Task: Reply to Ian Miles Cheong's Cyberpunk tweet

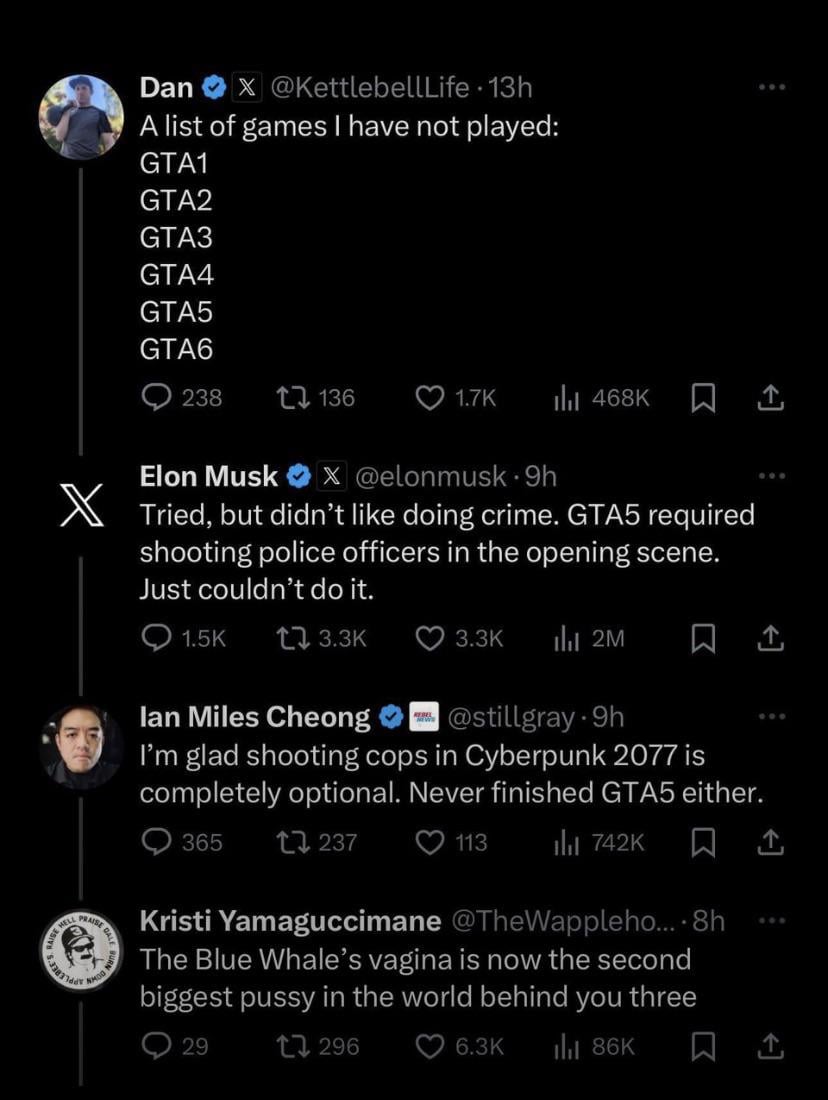Action: coord(157,842)
